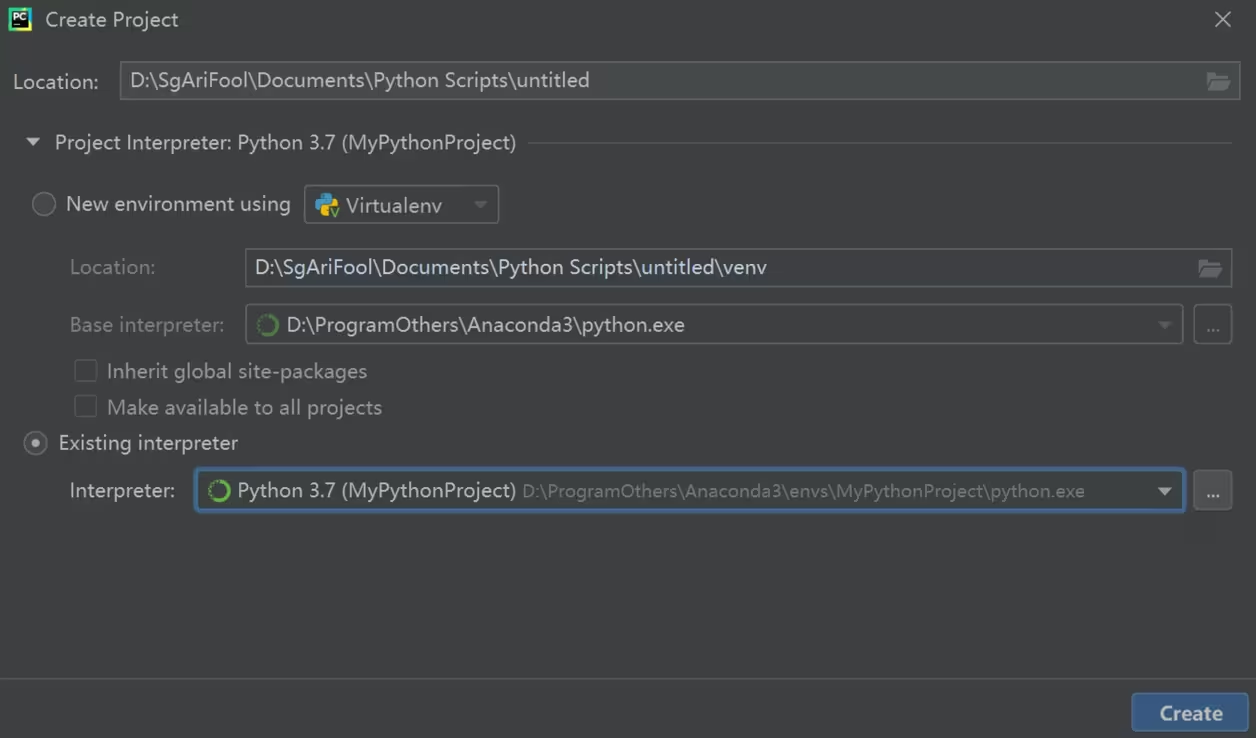
Task: Open the Virtualenv environment type dropdown
Action: click(401, 205)
